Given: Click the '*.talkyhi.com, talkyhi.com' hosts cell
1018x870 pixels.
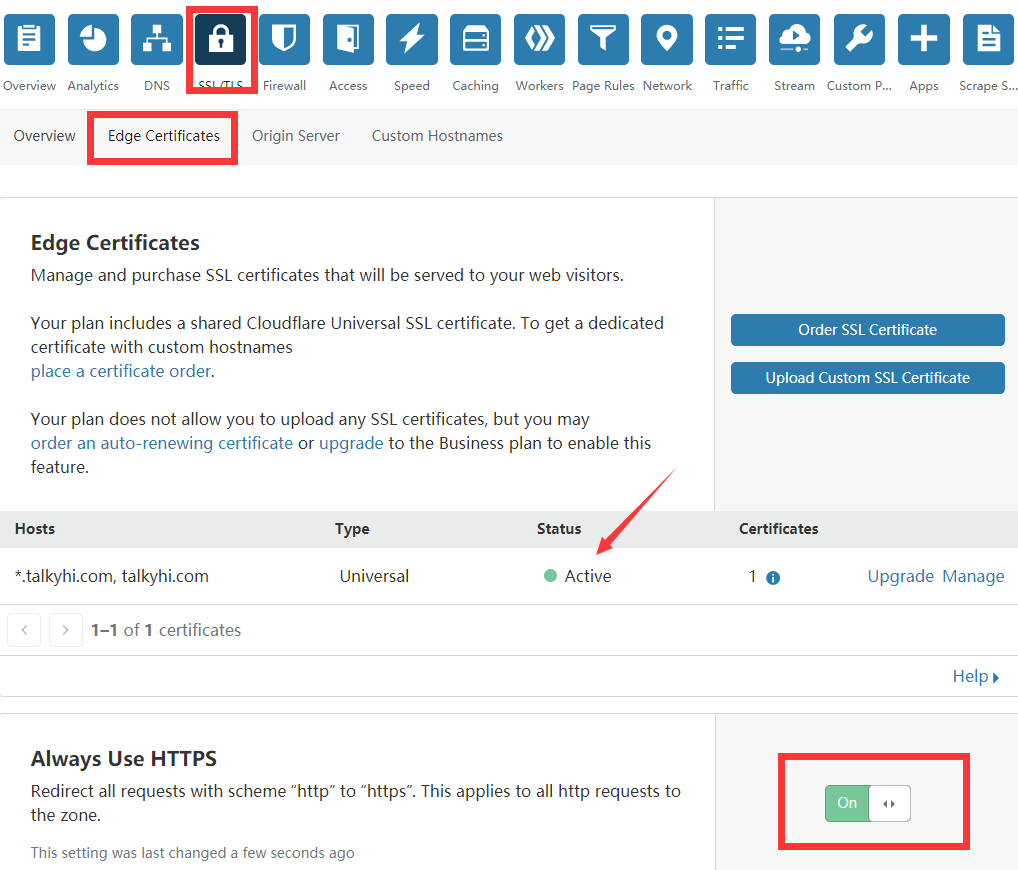Looking at the screenshot, I should tap(112, 577).
